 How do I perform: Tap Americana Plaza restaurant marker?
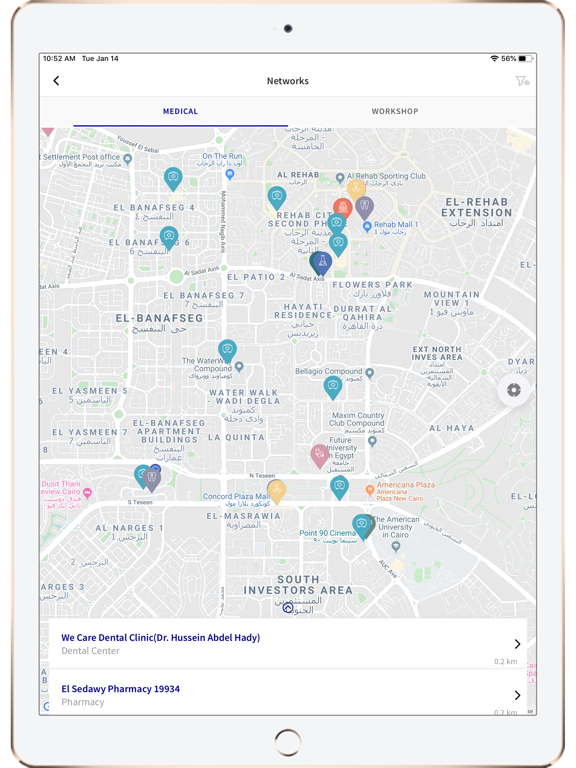coord(370,489)
